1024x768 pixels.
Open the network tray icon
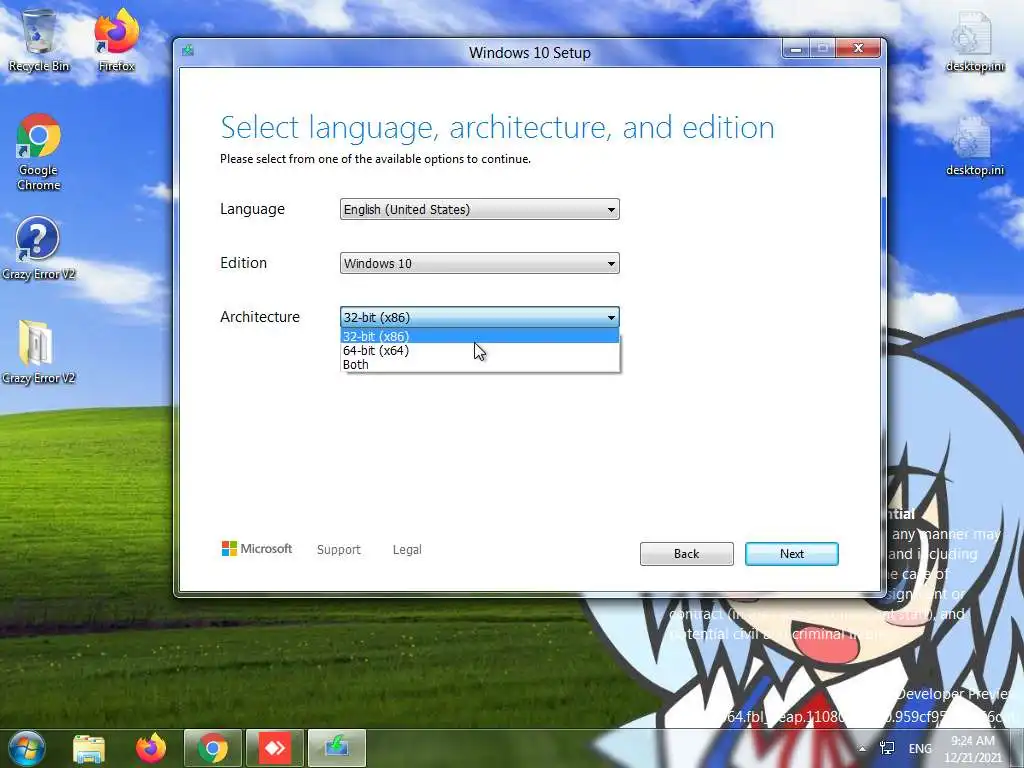(887, 748)
